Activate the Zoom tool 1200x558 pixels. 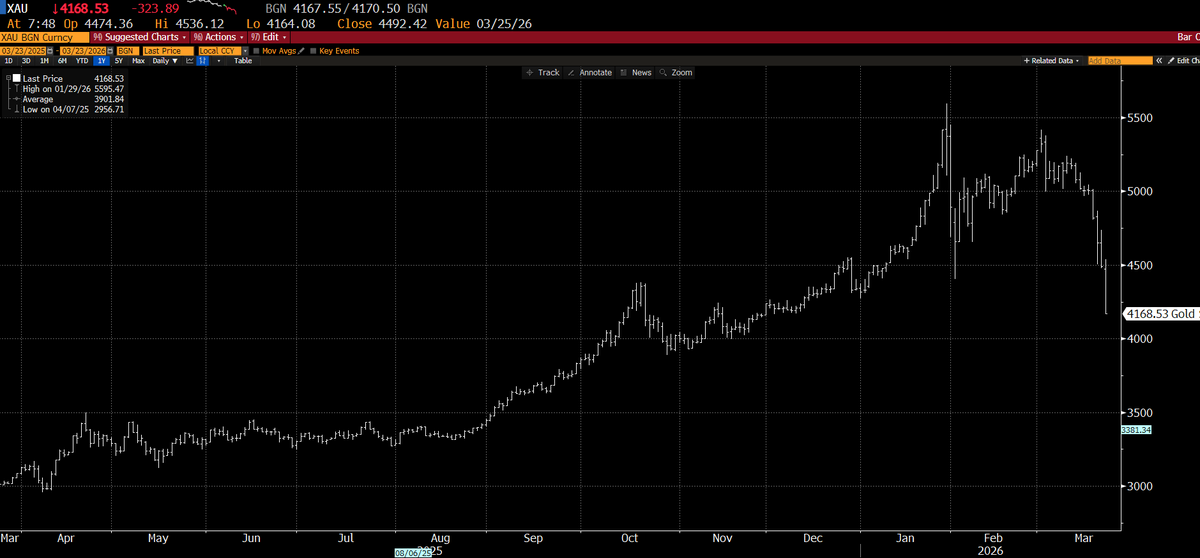676,73
